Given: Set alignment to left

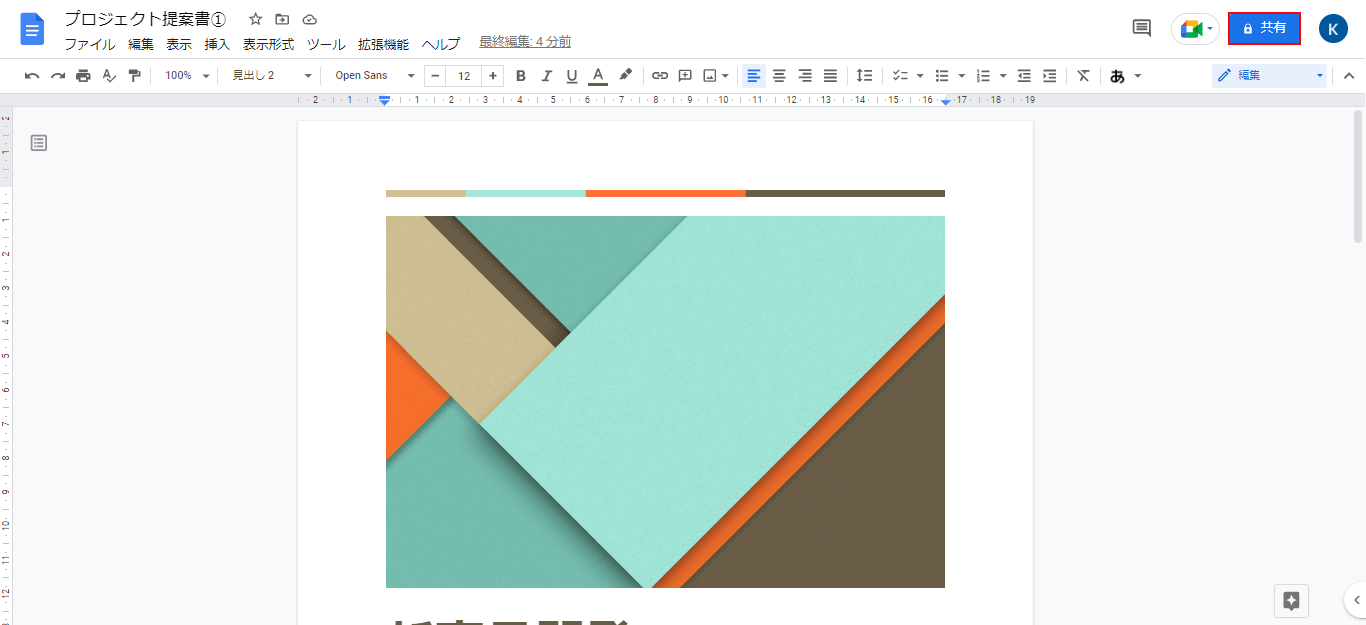Looking at the screenshot, I should tap(754, 75).
